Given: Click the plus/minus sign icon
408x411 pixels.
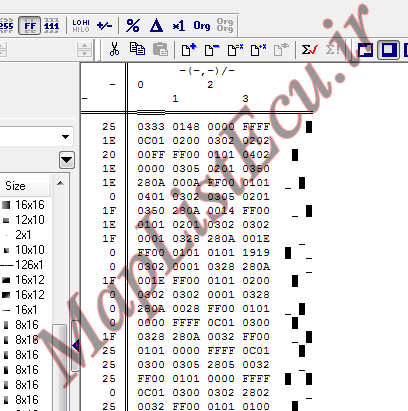Looking at the screenshot, I should point(104,26).
